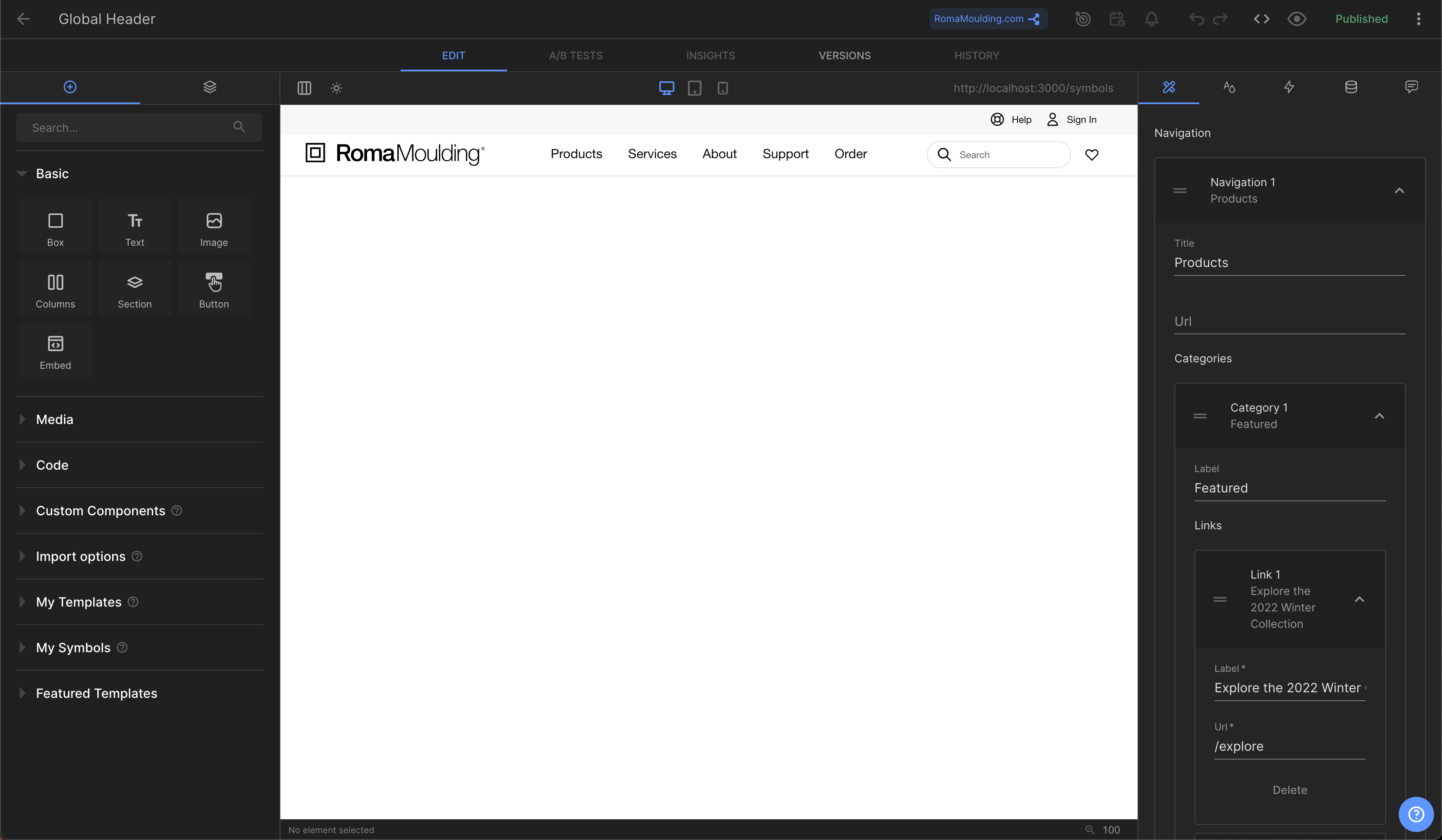Select the tablet viewport icon
The image size is (1442, 840).
pyautogui.click(x=694, y=88)
